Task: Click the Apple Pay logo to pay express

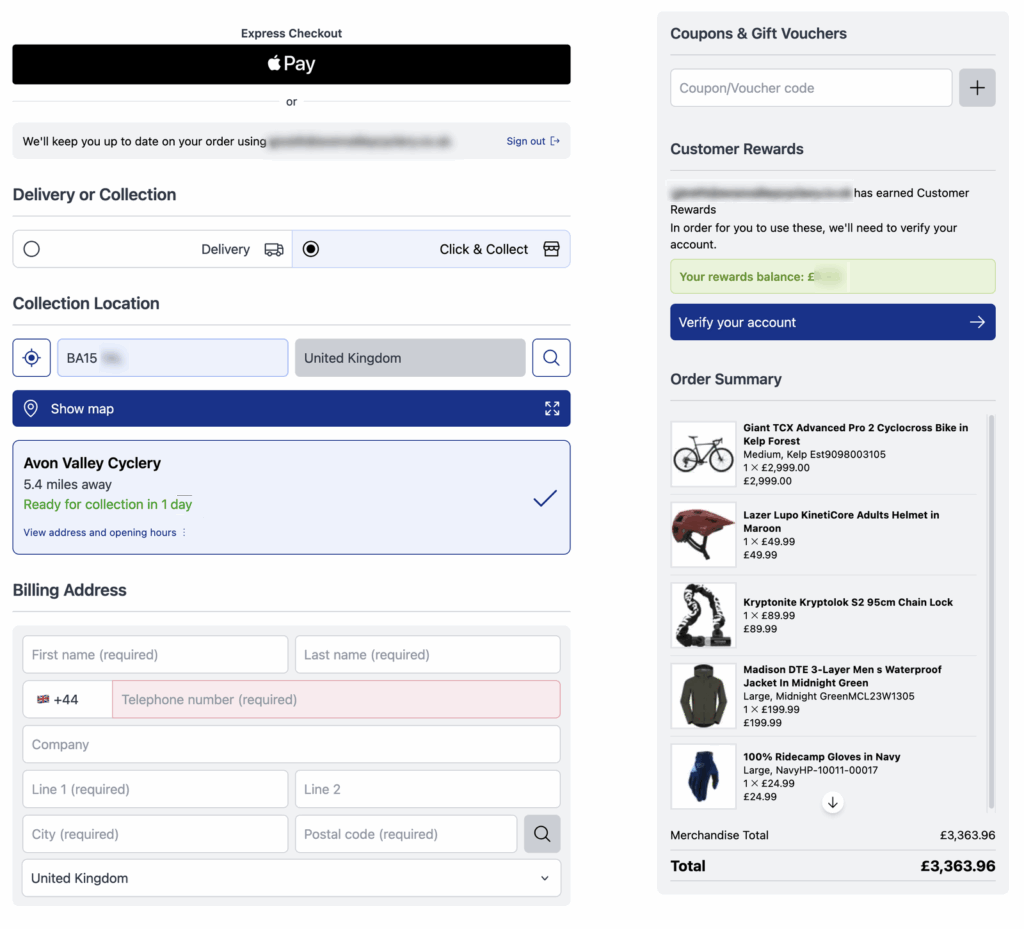Action: (x=291, y=64)
